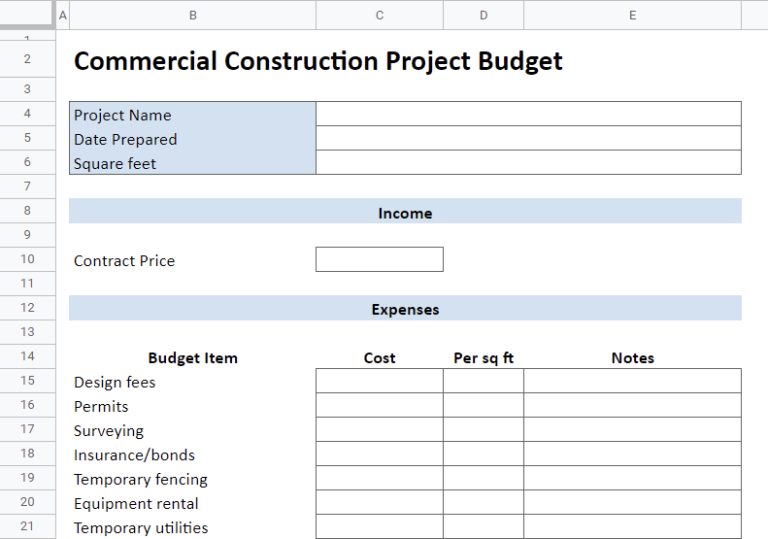The width and height of the screenshot is (768, 539).
Task: Click the Project Name value field
Action: [528, 114]
